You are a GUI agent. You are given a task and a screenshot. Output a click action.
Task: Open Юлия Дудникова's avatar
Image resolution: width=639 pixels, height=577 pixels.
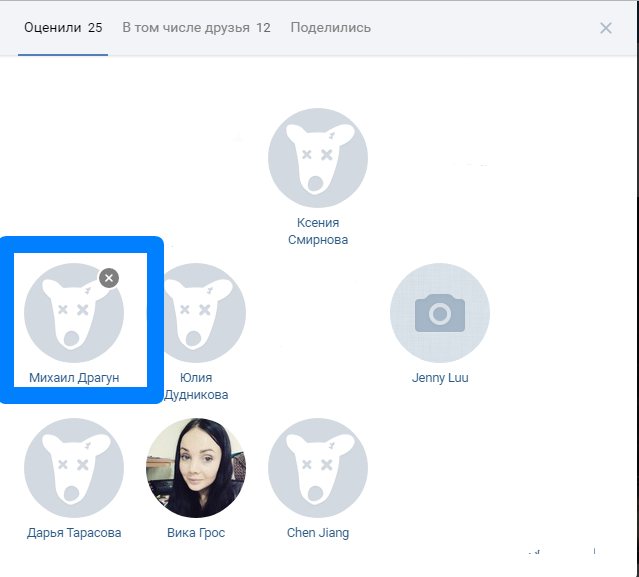pos(205,313)
